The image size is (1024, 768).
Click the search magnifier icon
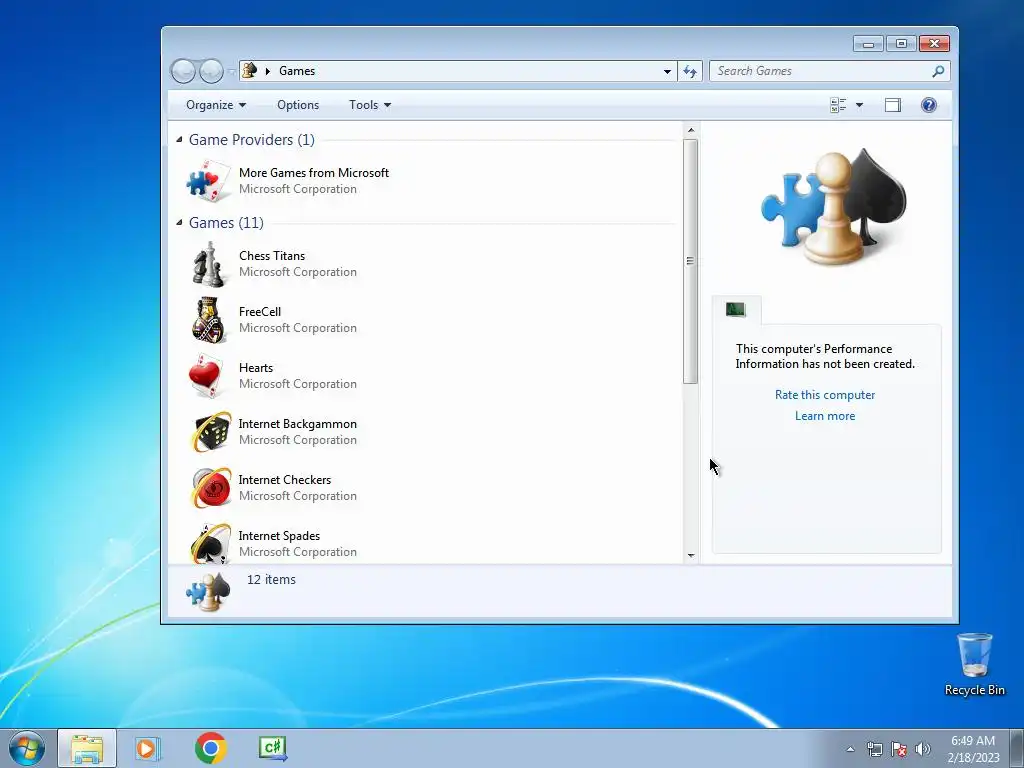pos(938,71)
